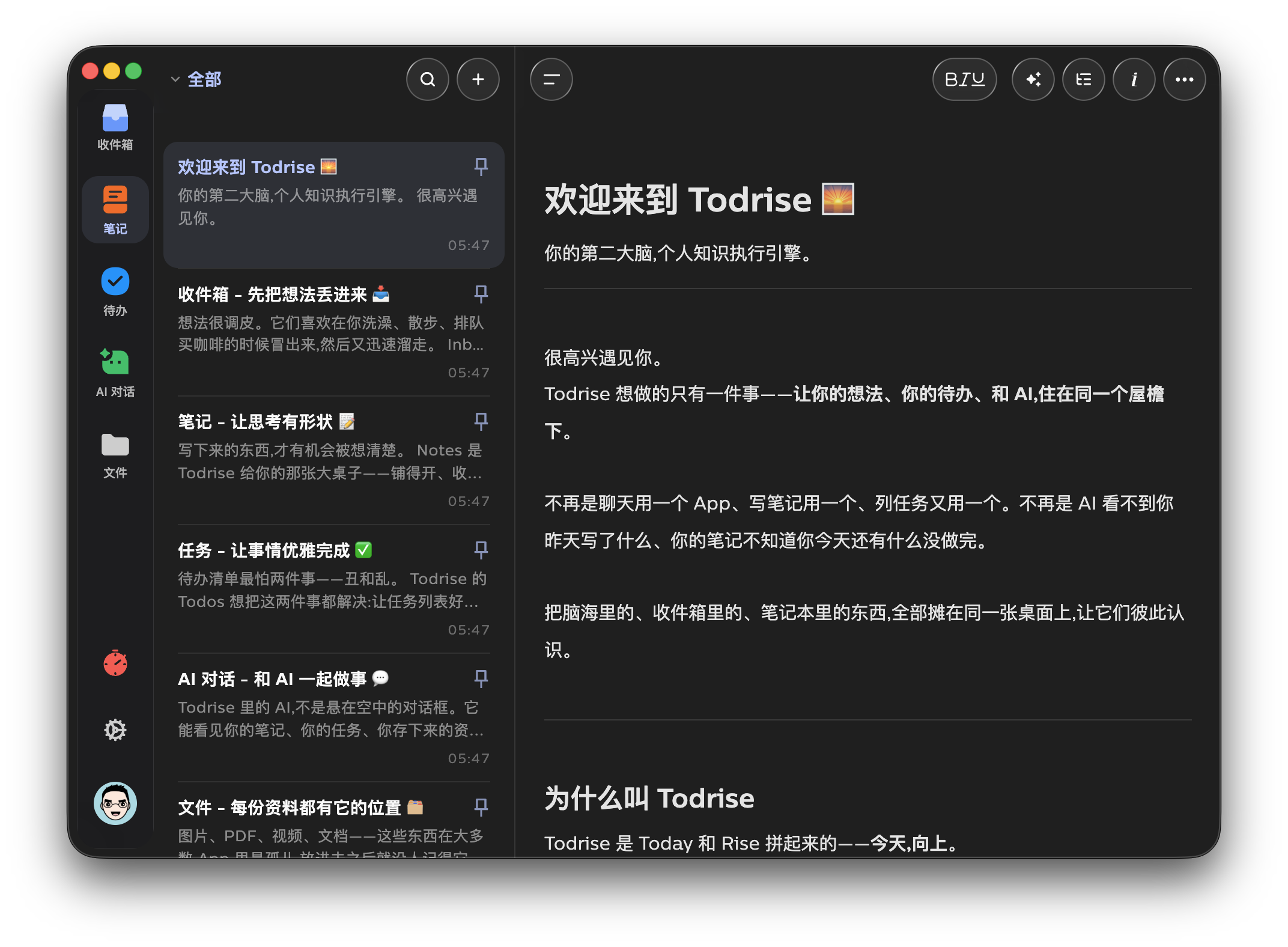Viewport: 1288px width, 947px height.
Task: Click the heading 为什么叫 Todrise
Action: pos(649,798)
